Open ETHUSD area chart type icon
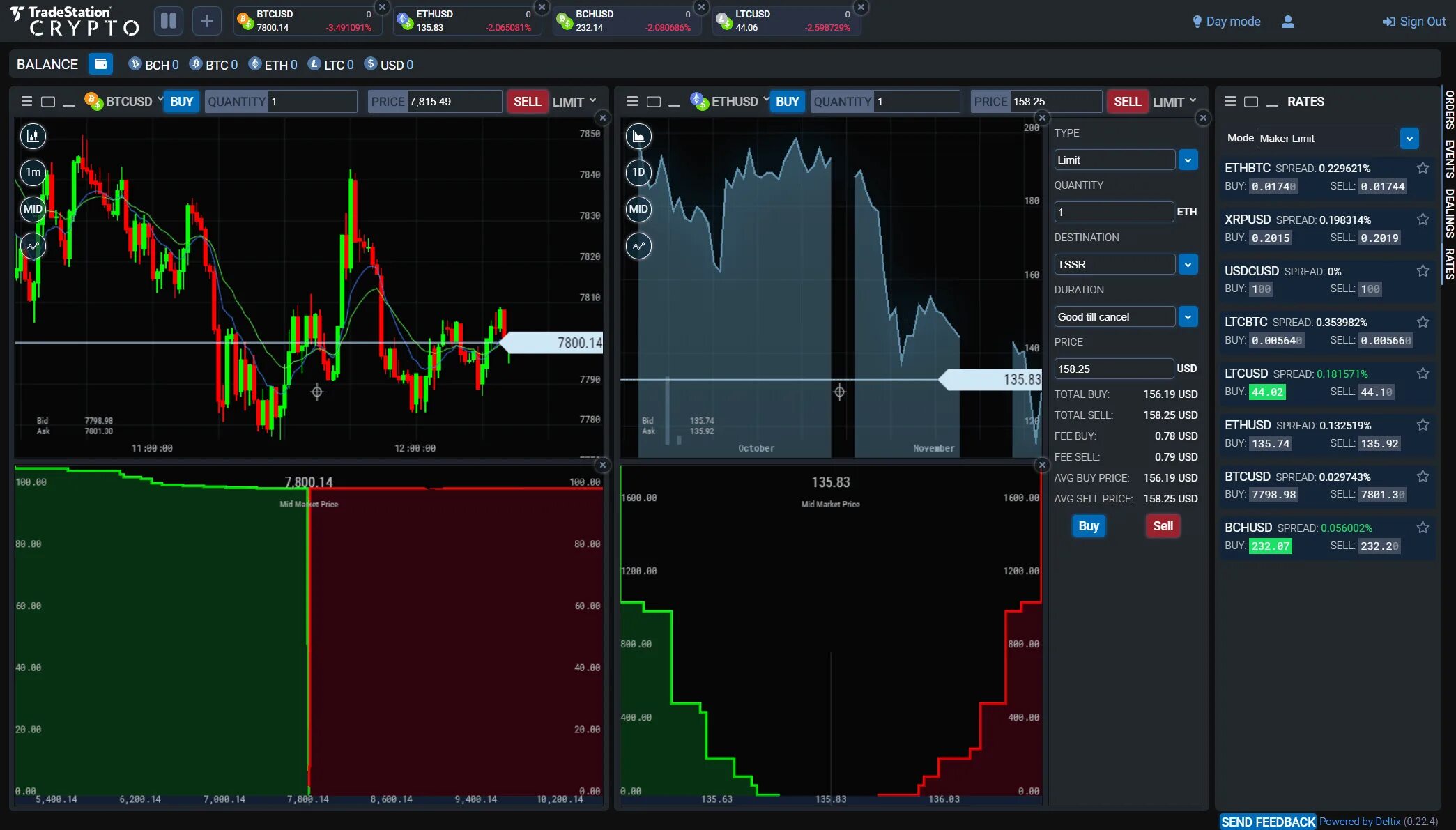 point(638,136)
